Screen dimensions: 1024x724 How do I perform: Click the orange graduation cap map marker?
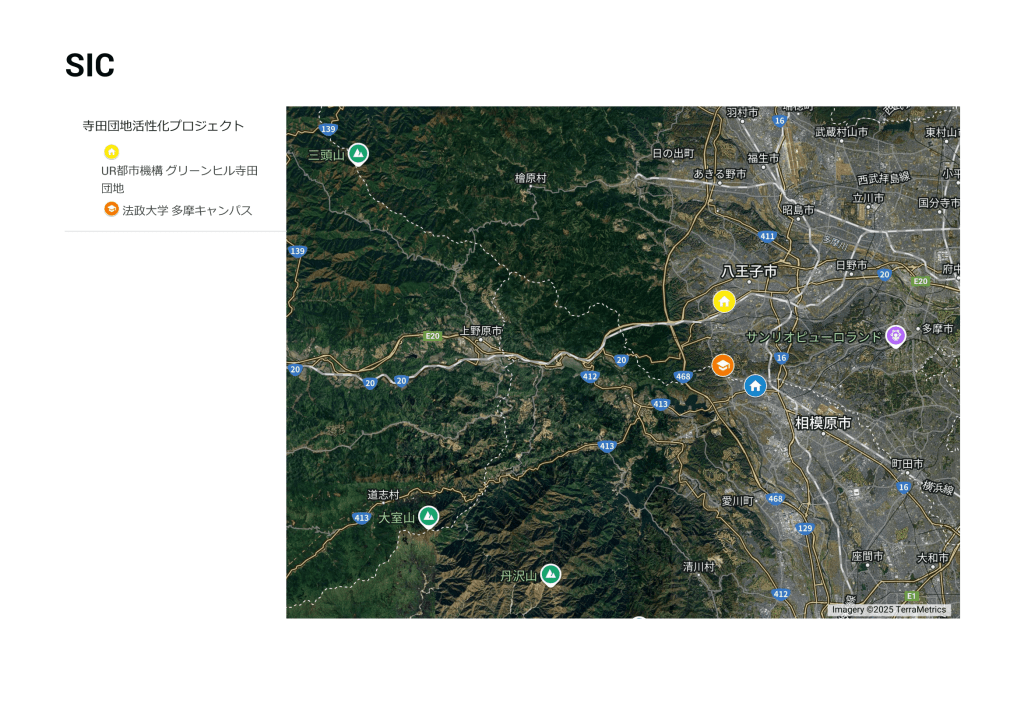tap(722, 365)
